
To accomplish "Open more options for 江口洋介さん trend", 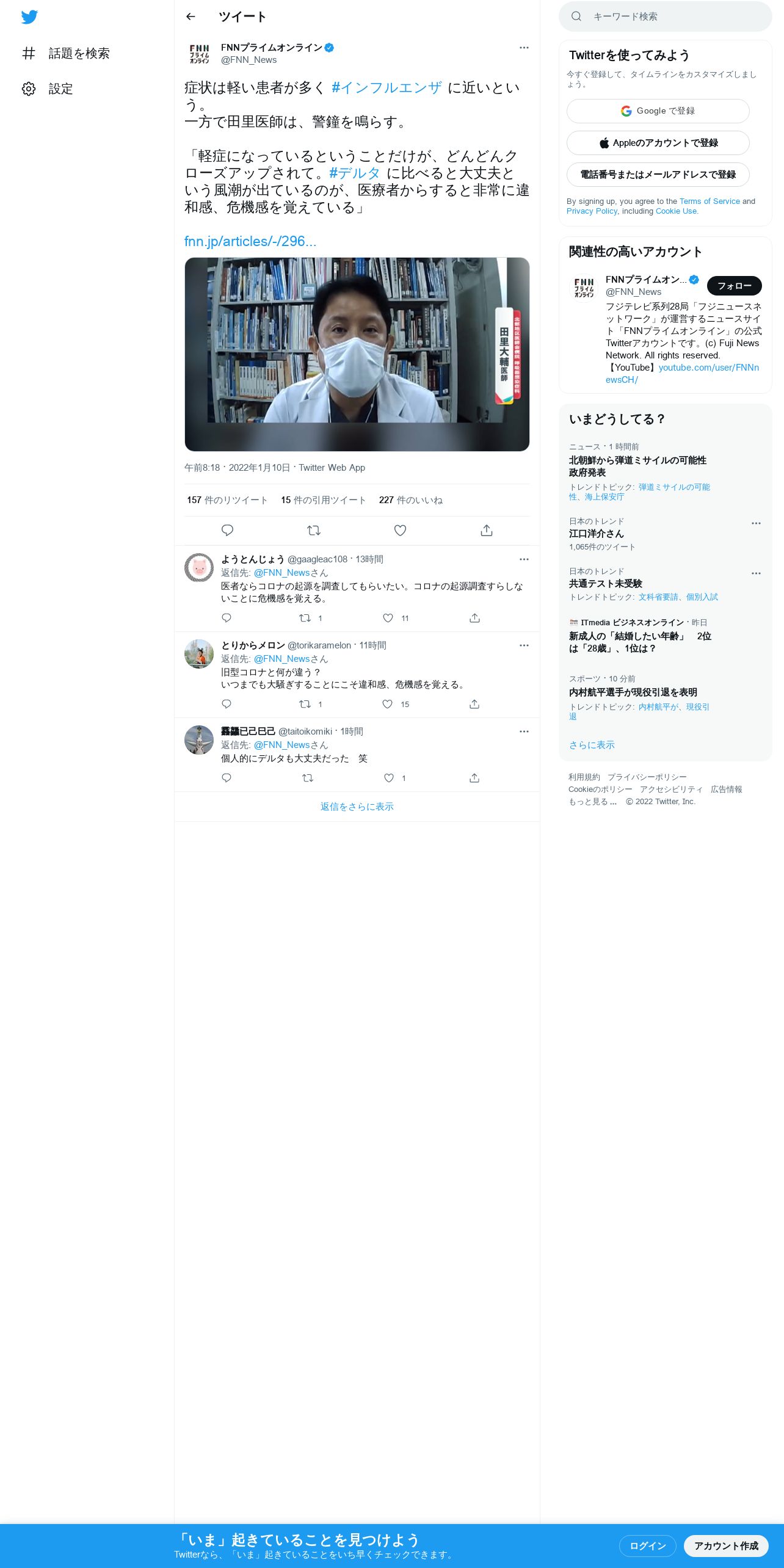I will pyautogui.click(x=756, y=523).
